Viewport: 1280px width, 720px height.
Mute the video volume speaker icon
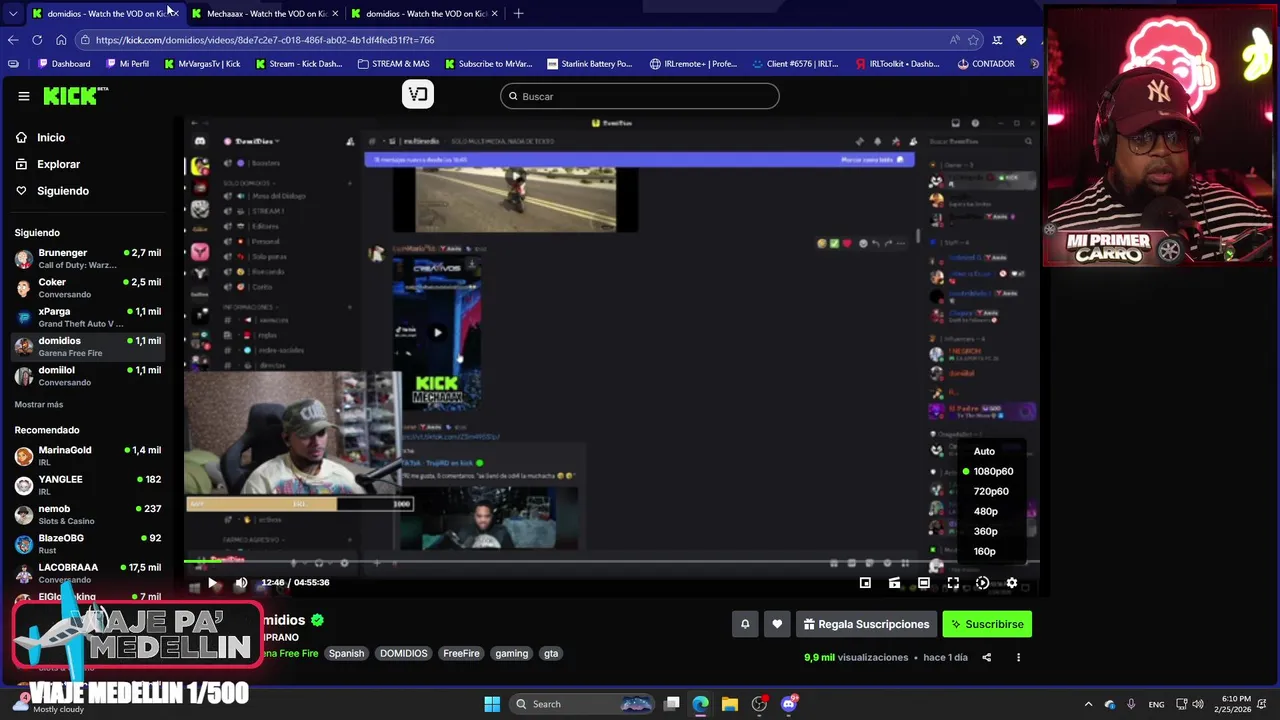(241, 583)
